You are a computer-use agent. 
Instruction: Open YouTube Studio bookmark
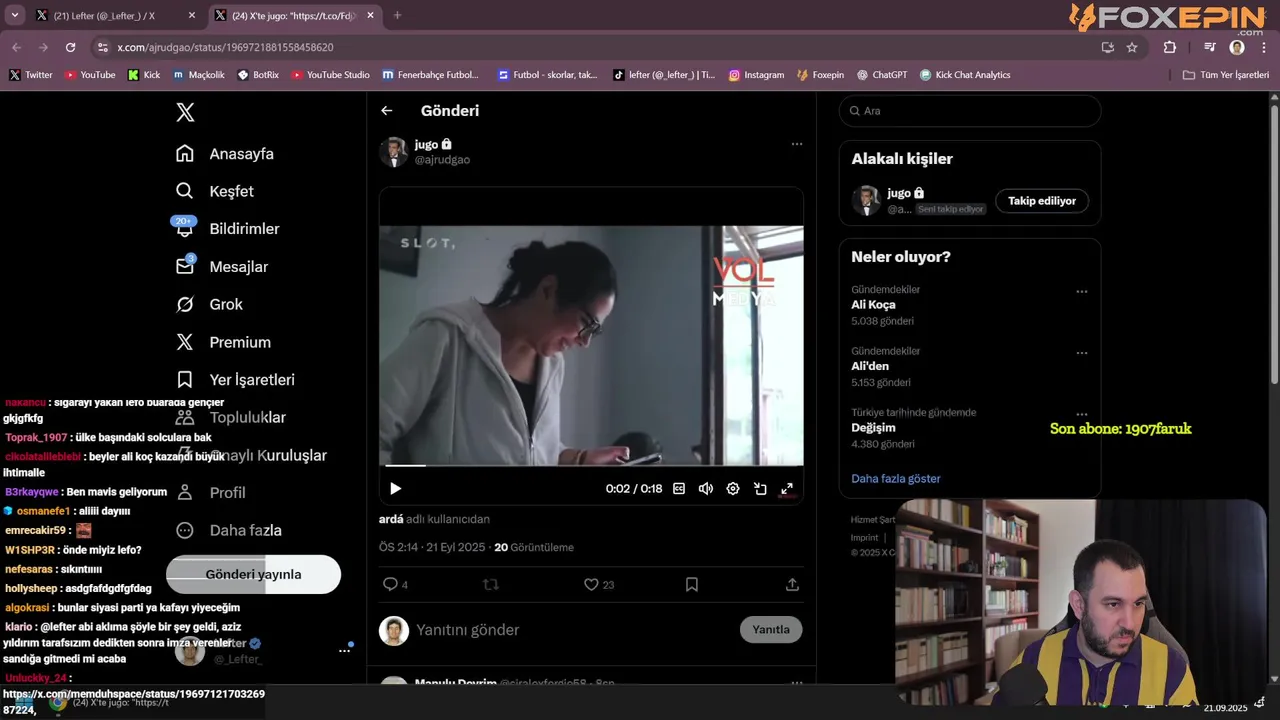[330, 75]
